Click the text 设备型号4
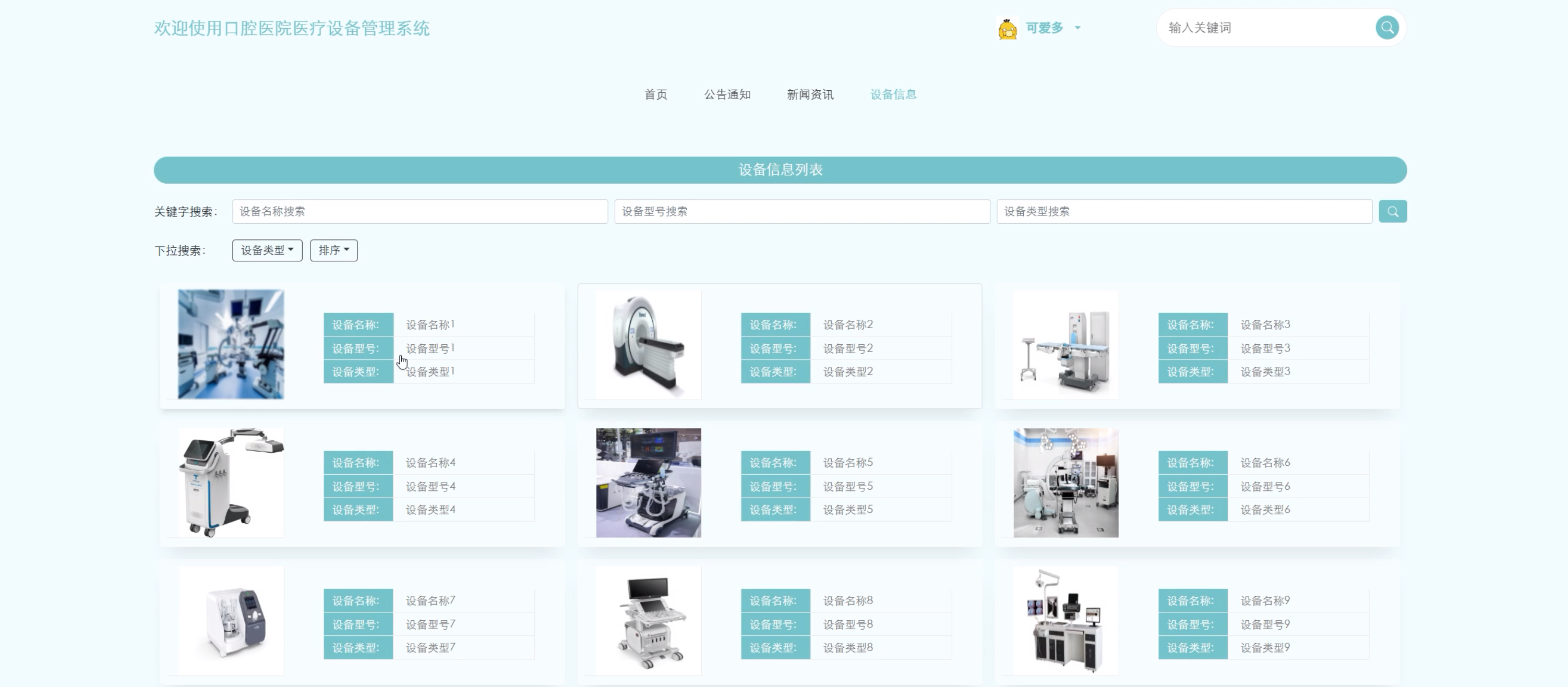This screenshot has height=687, width=1568. [x=430, y=487]
